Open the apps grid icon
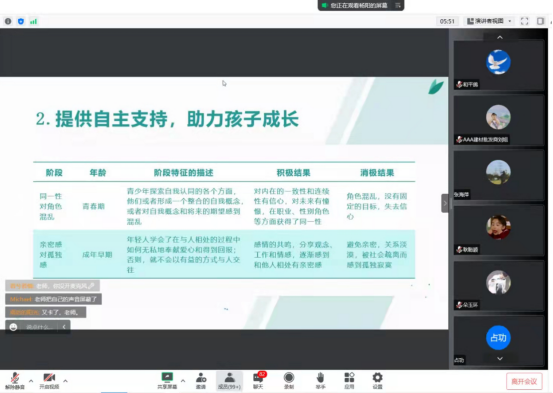The image size is (553, 393). [x=349, y=380]
